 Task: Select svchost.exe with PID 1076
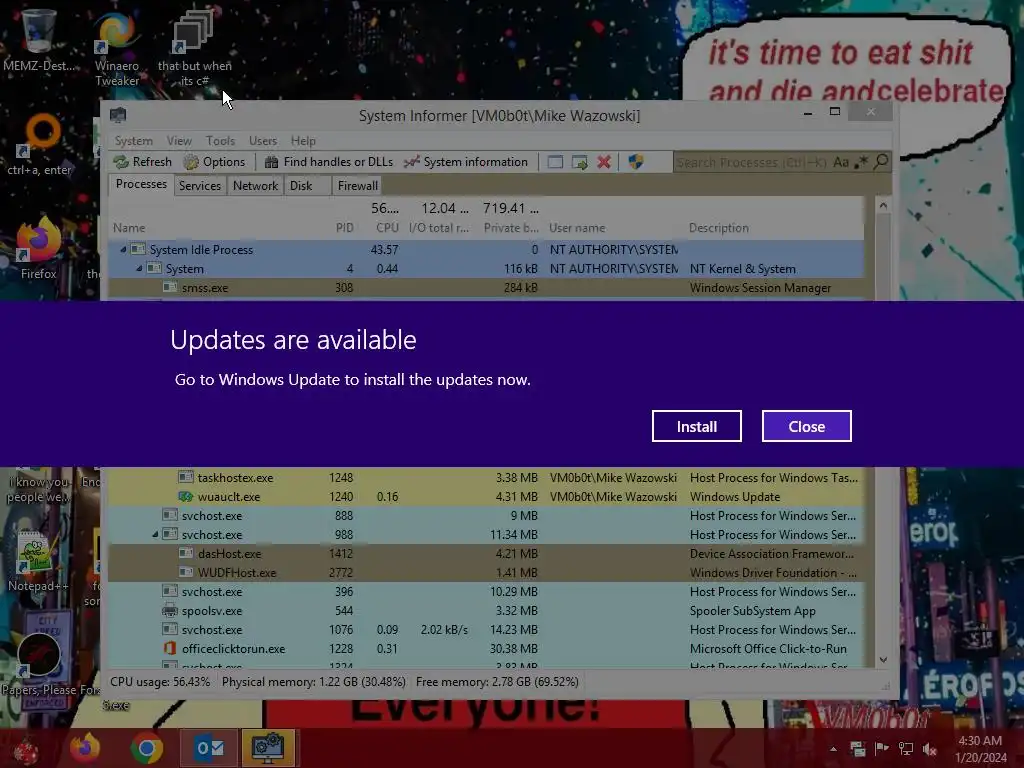pyautogui.click(x=487, y=630)
